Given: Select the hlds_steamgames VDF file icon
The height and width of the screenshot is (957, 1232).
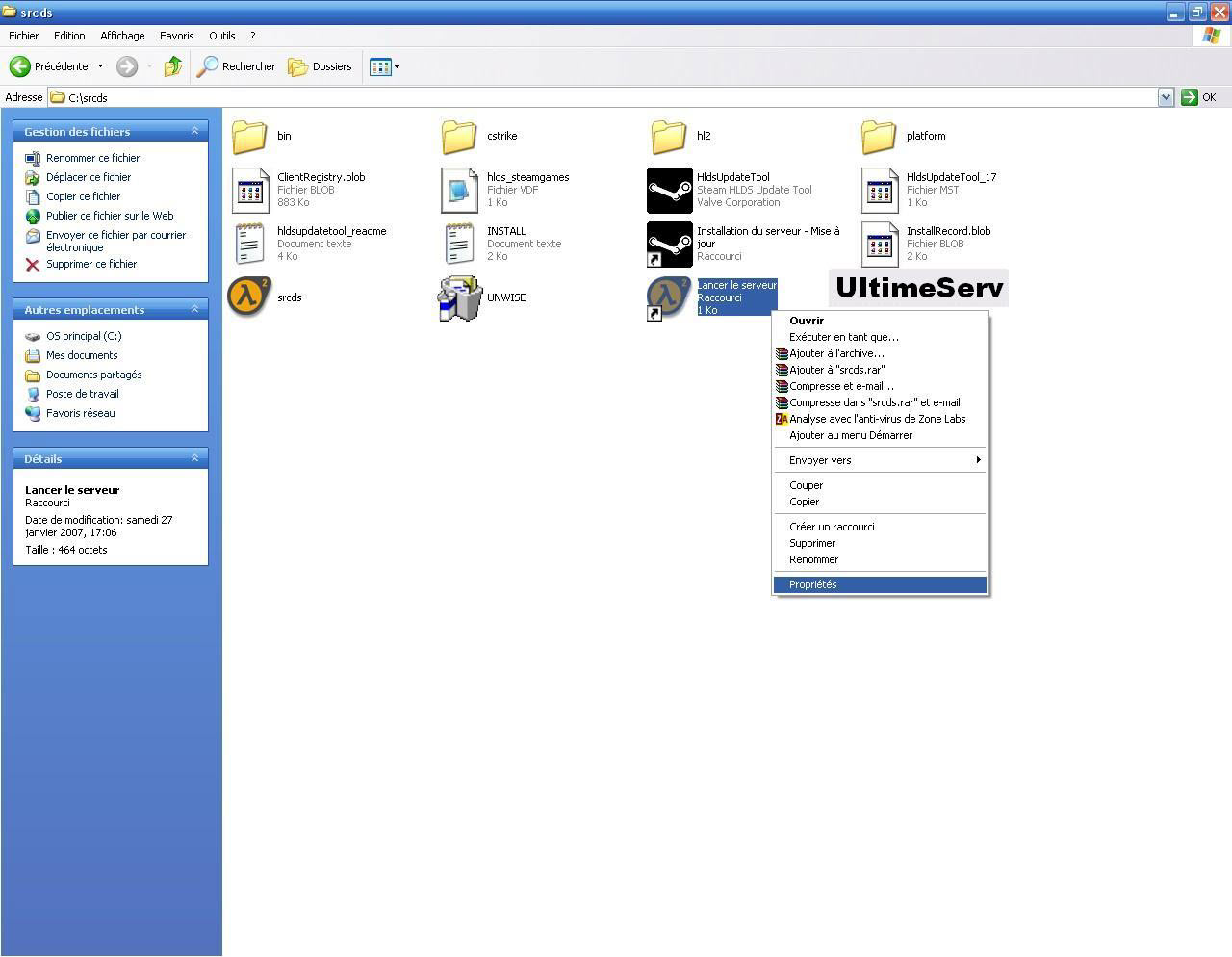Looking at the screenshot, I should tap(459, 191).
